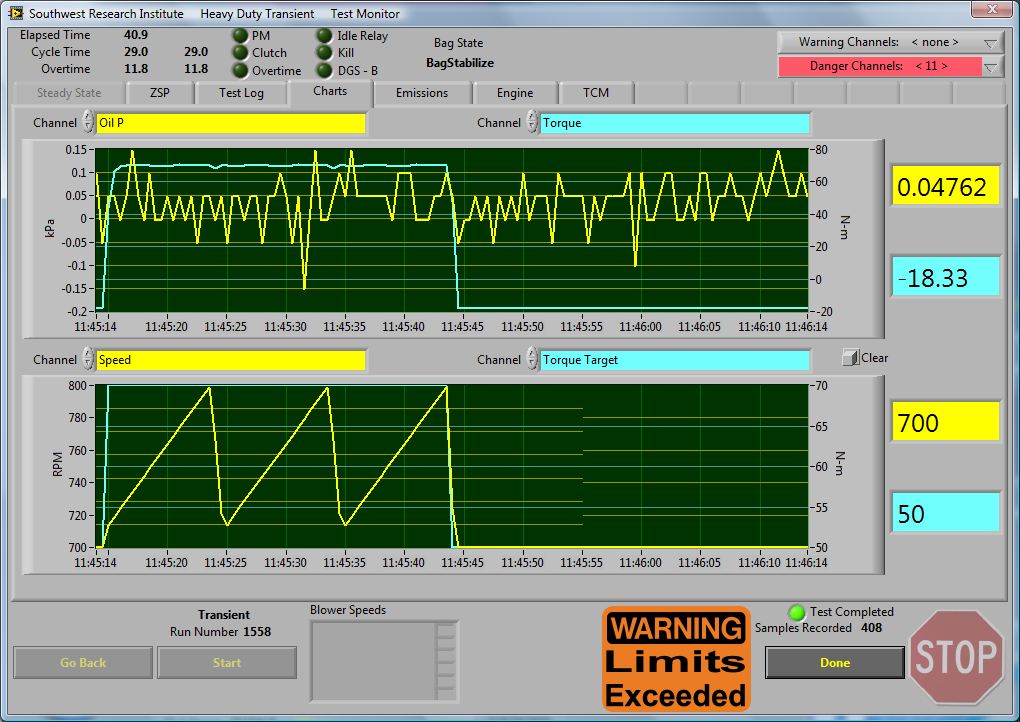Step the Speed channel selector
Screen dimensions: 1020x722
click(x=88, y=359)
